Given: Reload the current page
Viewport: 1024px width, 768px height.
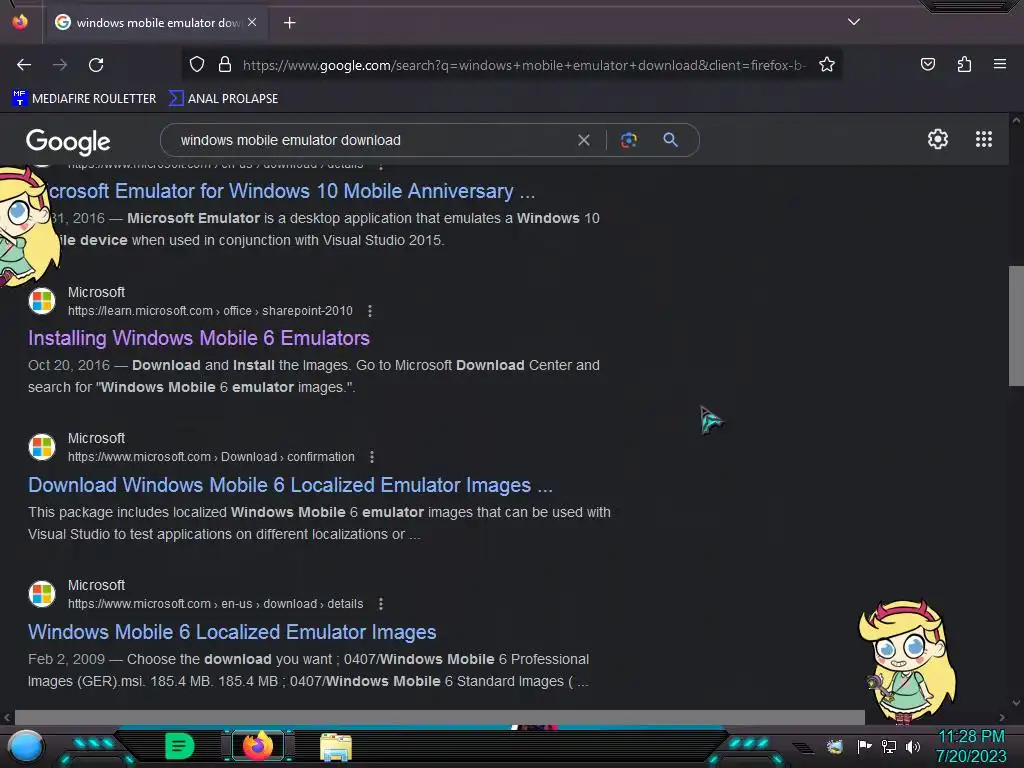Looking at the screenshot, I should [x=96, y=65].
